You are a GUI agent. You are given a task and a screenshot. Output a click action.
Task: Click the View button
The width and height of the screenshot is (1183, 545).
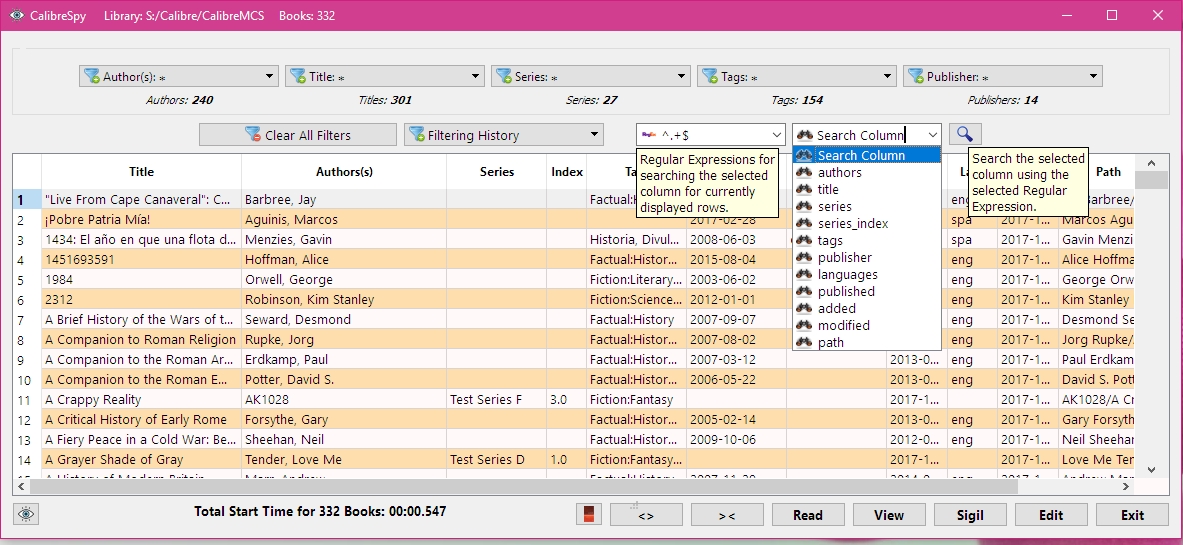(889, 515)
